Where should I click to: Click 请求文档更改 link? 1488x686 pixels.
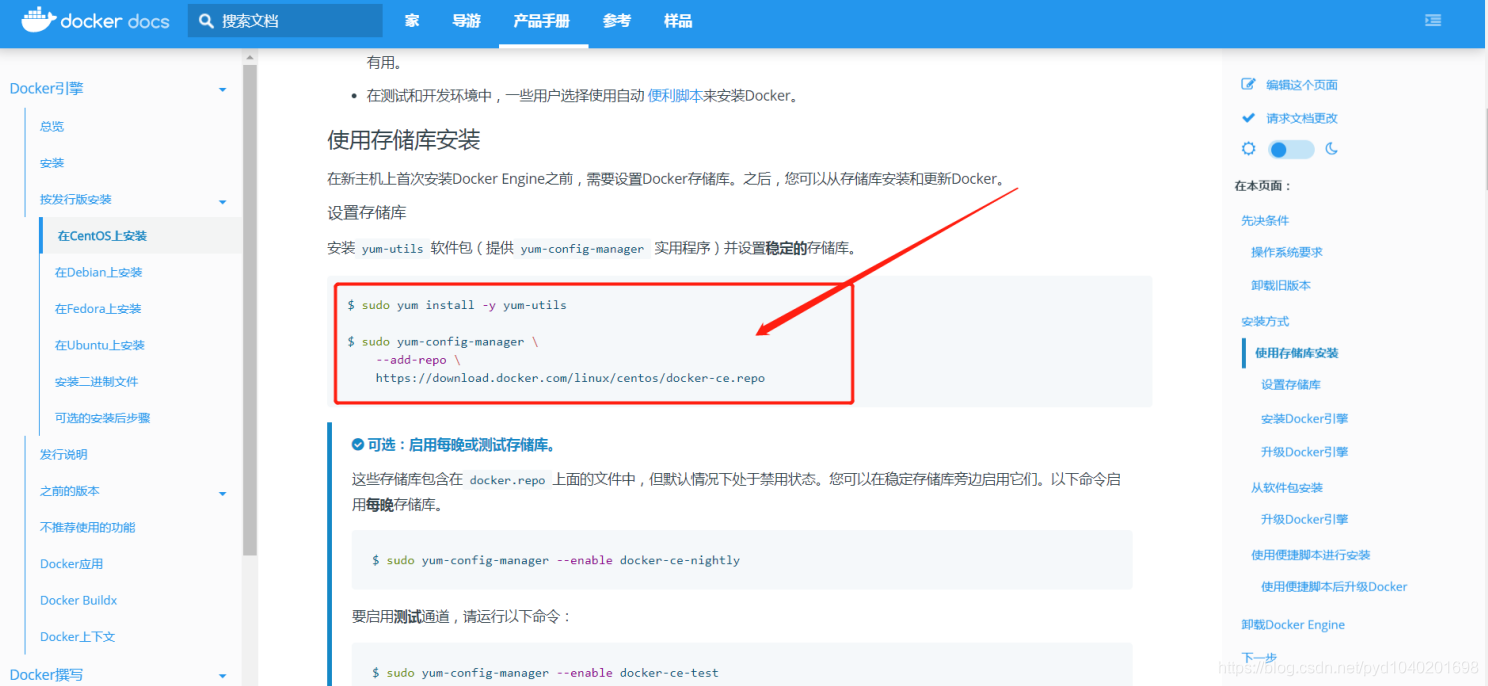click(1302, 118)
